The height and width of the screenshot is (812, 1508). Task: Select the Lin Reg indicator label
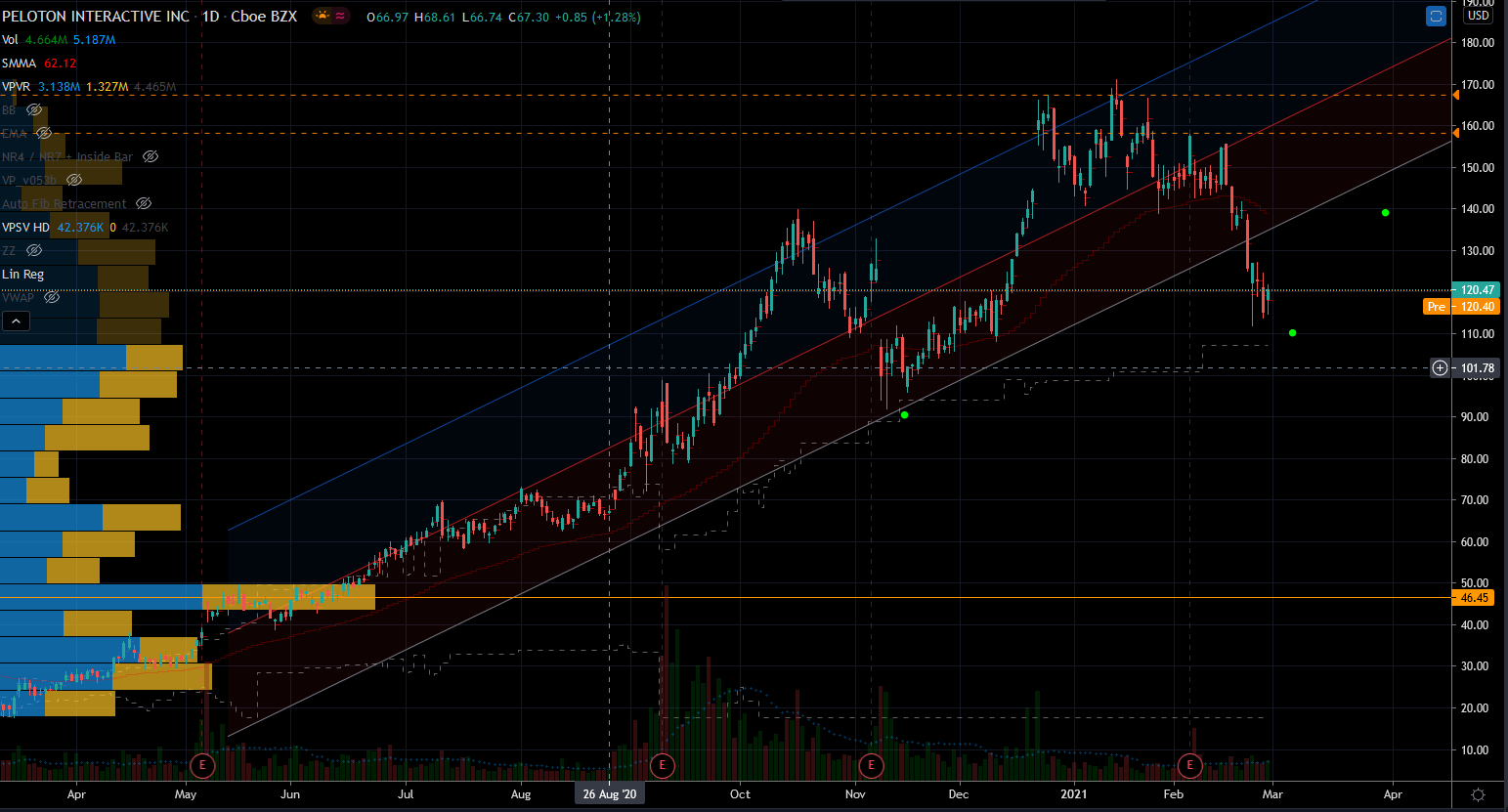(22, 275)
